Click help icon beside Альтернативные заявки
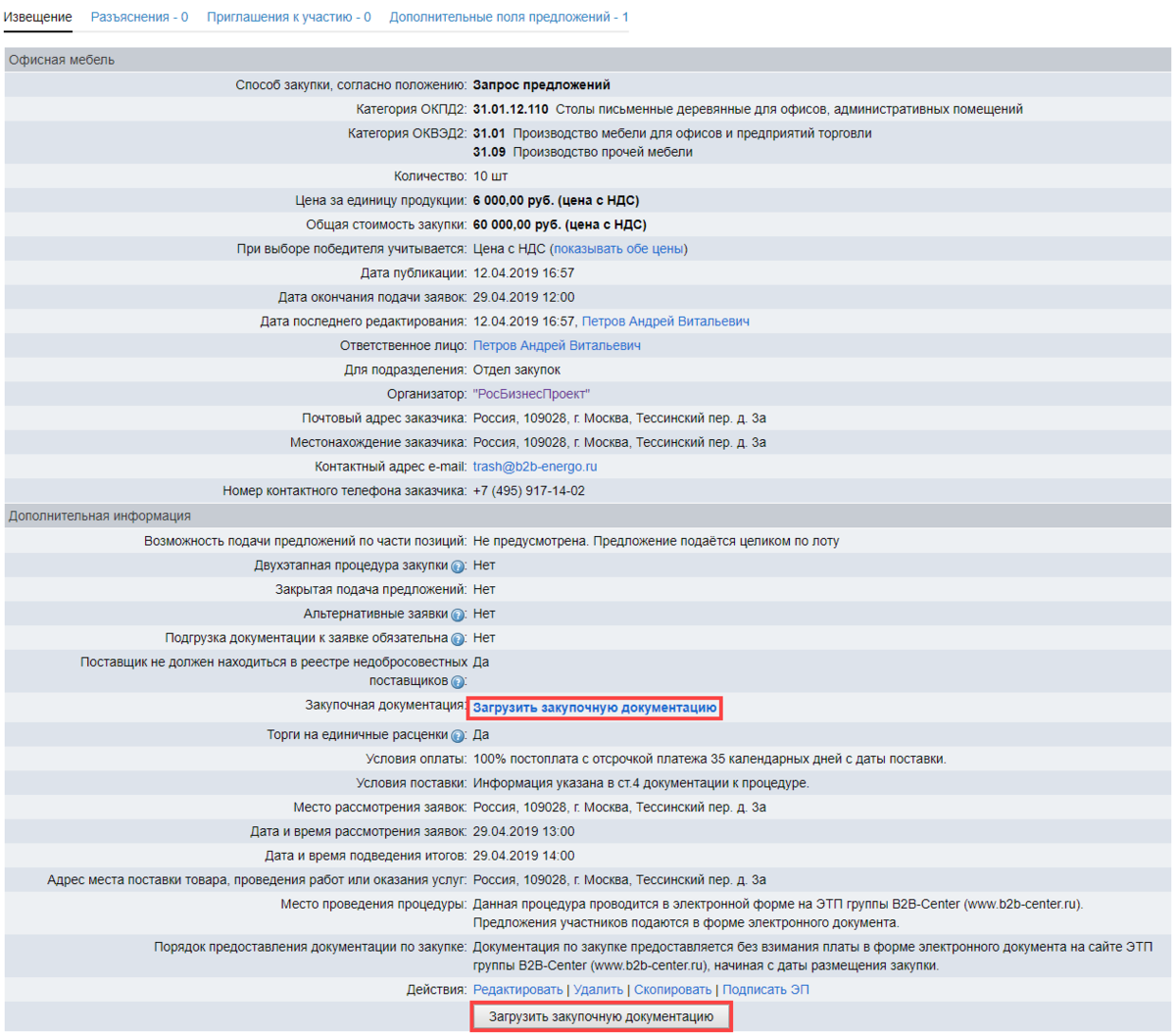1176x1035 pixels. pos(457,615)
